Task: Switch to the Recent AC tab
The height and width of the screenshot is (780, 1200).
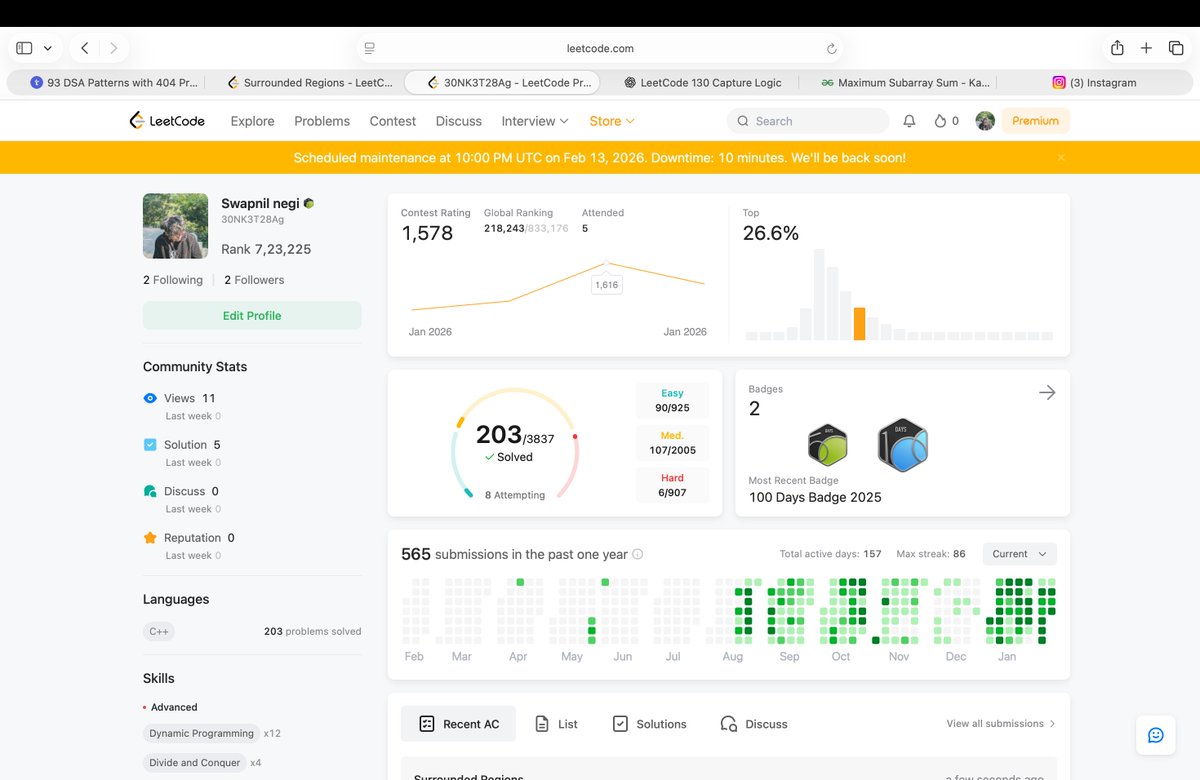Action: [x=459, y=724]
